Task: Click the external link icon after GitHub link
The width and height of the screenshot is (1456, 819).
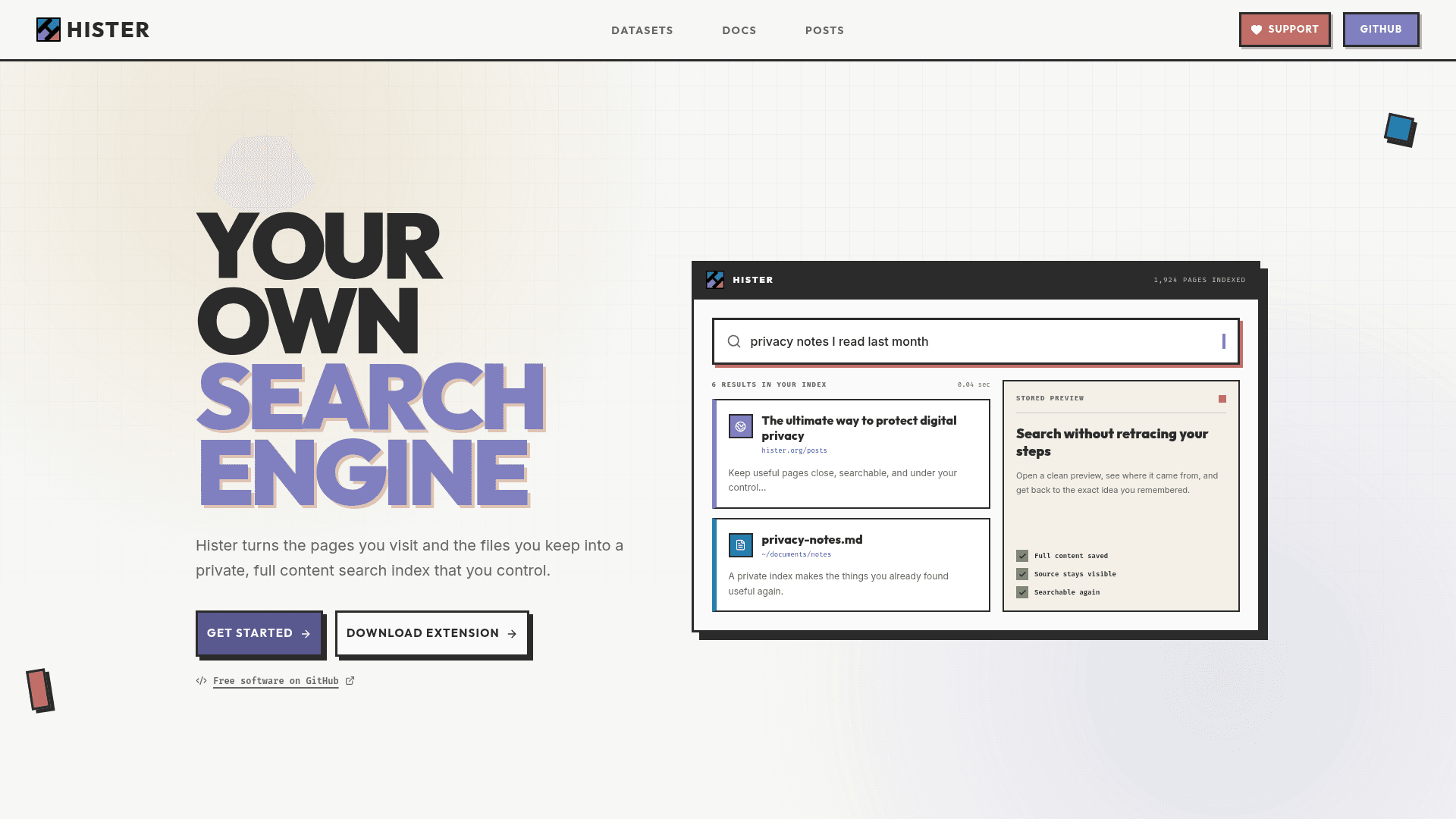Action: click(350, 681)
